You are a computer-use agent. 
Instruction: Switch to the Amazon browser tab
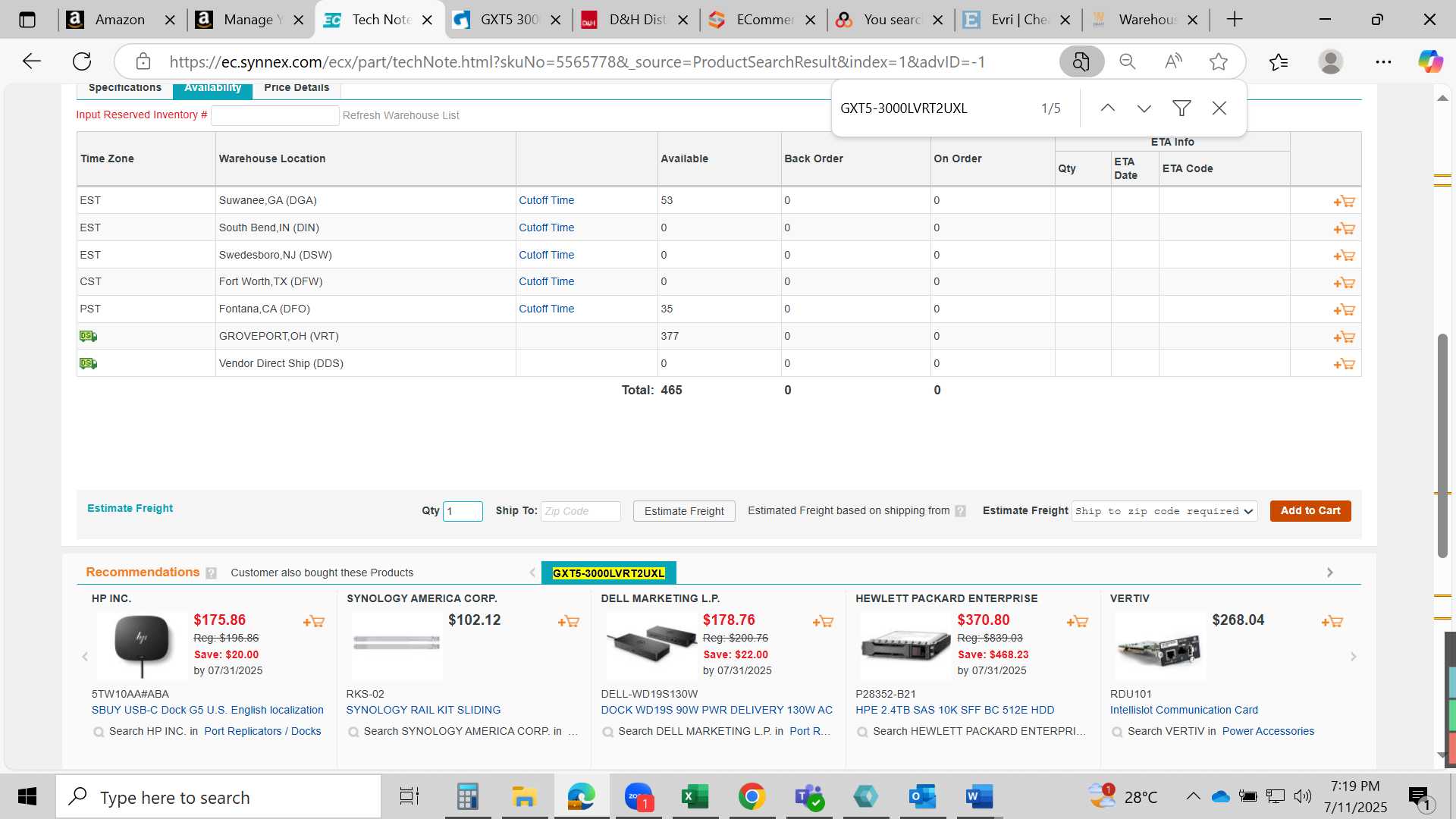[x=120, y=20]
